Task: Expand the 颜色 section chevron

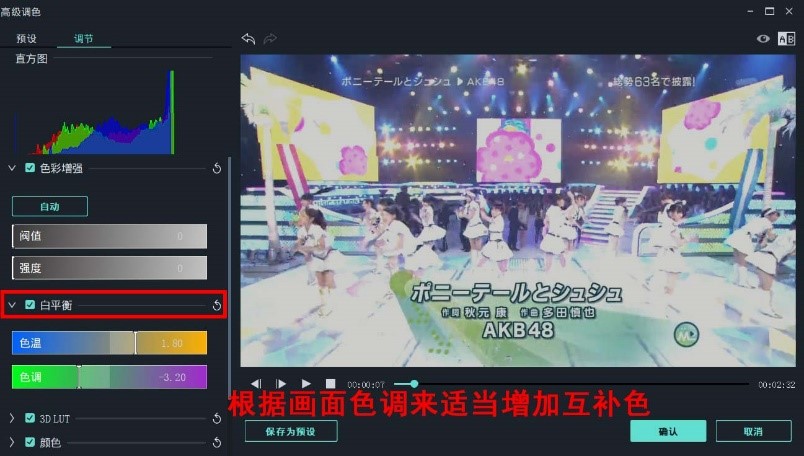Action: tap(12, 442)
